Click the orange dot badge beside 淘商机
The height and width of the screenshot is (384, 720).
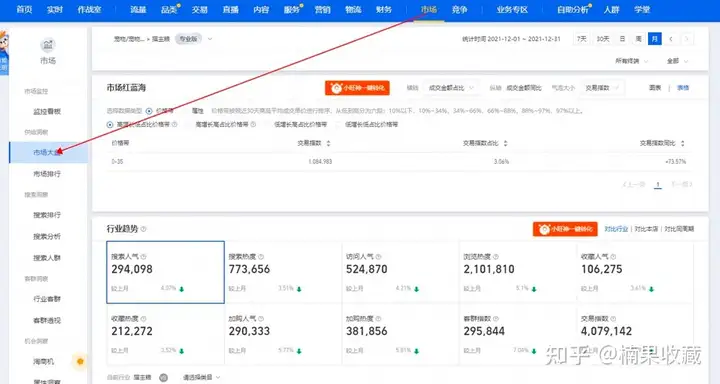coord(80,361)
